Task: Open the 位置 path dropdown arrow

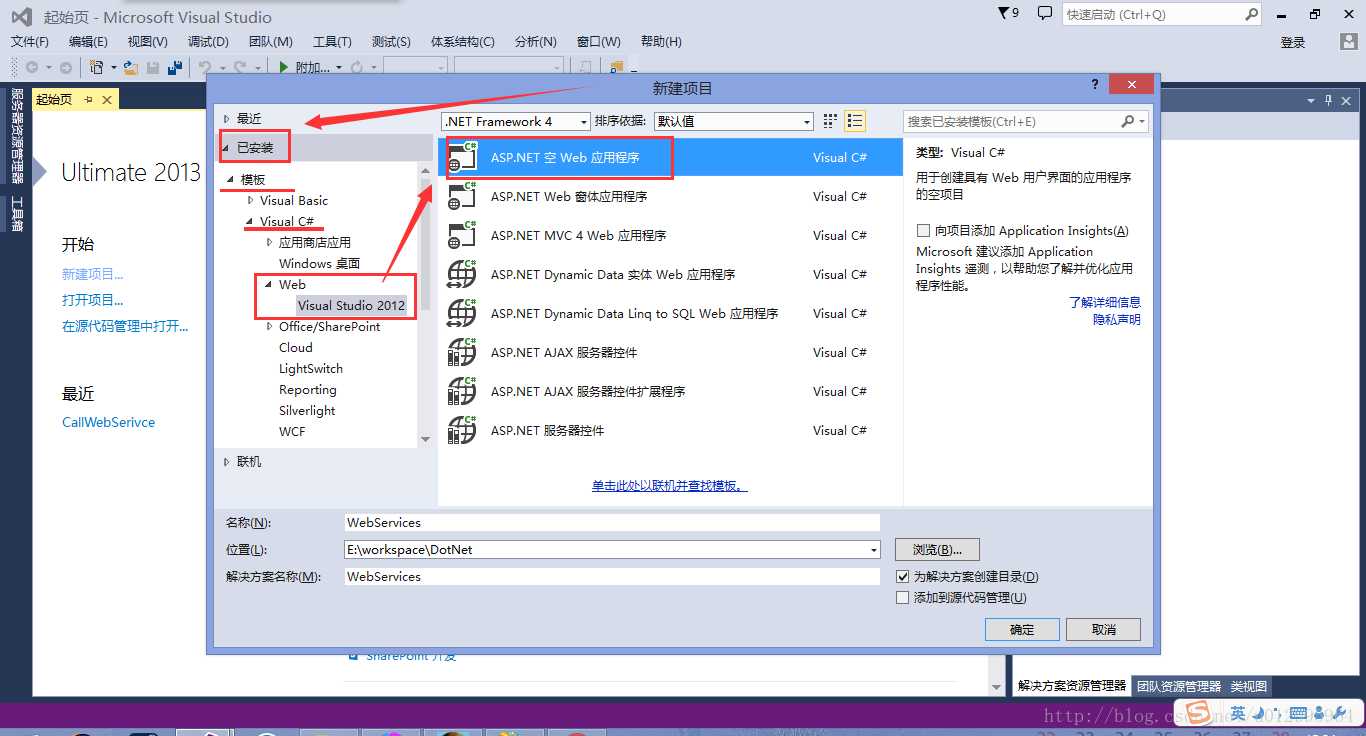Action: click(874, 550)
